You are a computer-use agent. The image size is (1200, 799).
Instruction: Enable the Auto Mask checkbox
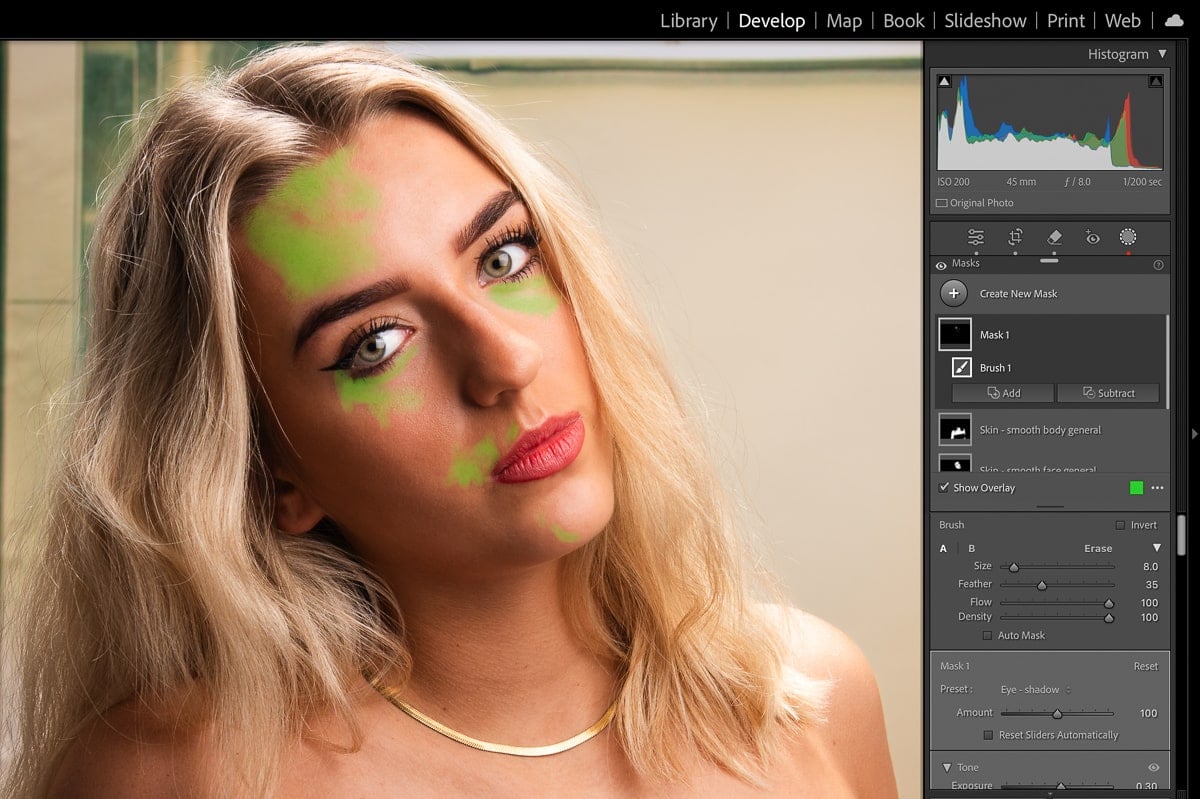[988, 635]
